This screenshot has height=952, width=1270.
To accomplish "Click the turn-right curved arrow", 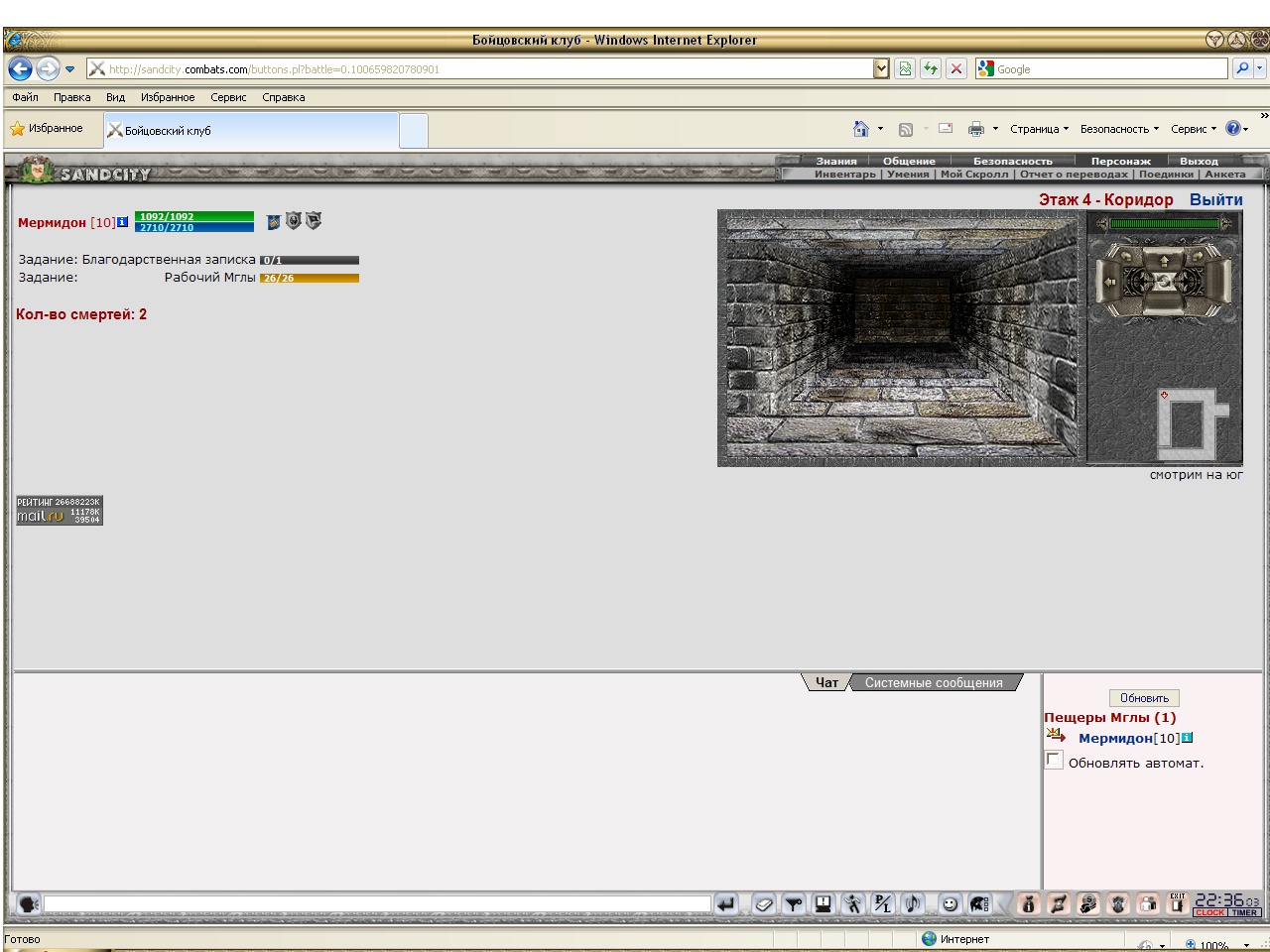I will point(1198,256).
